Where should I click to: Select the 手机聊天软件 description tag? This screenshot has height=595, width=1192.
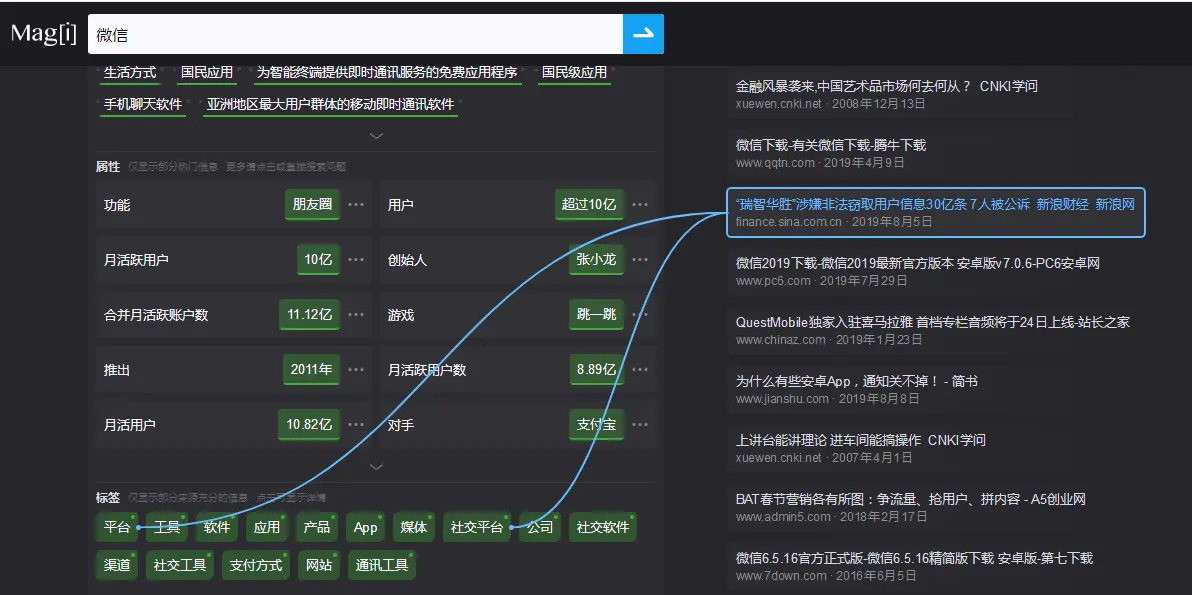(x=143, y=105)
